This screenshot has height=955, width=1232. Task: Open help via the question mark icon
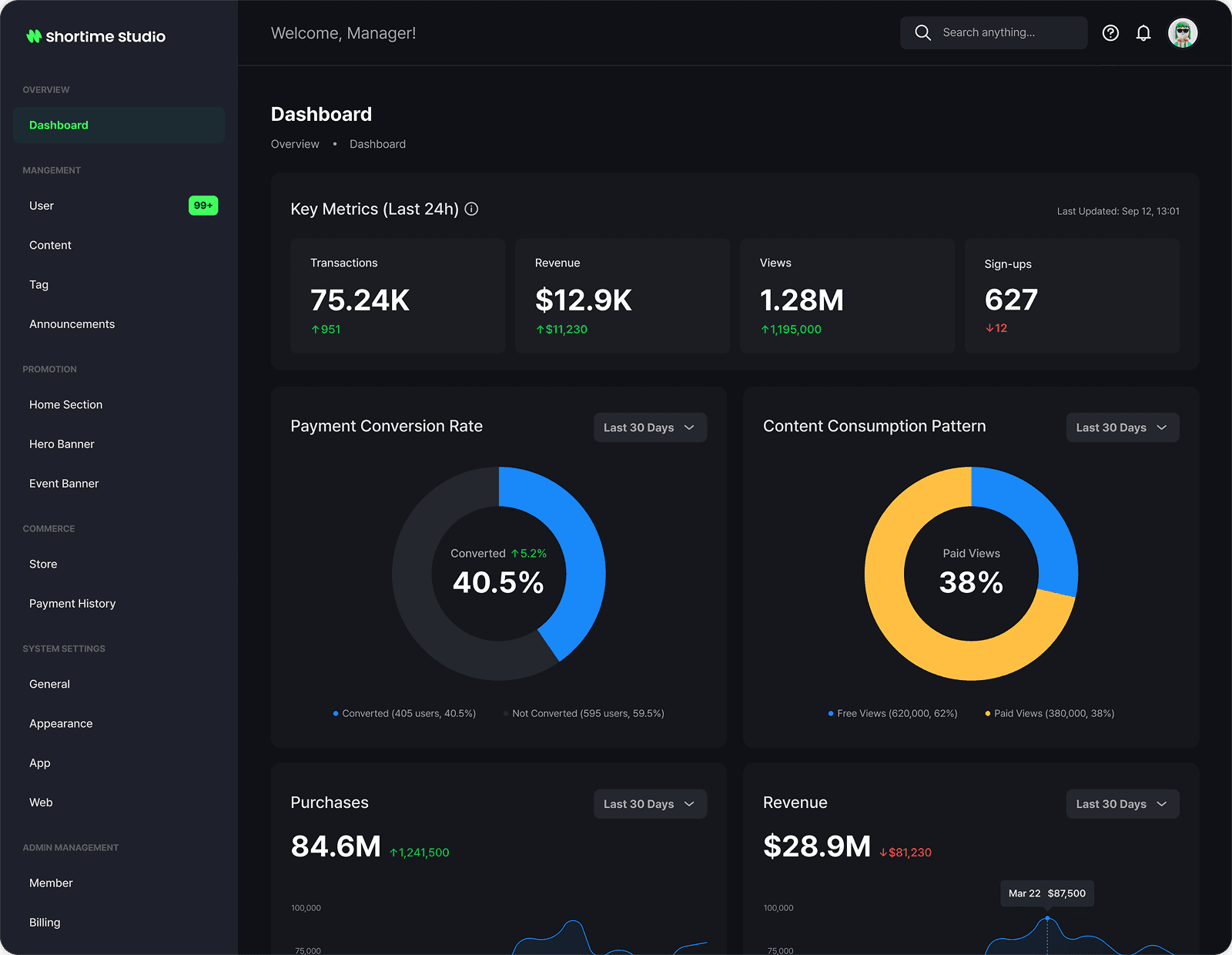point(1110,32)
